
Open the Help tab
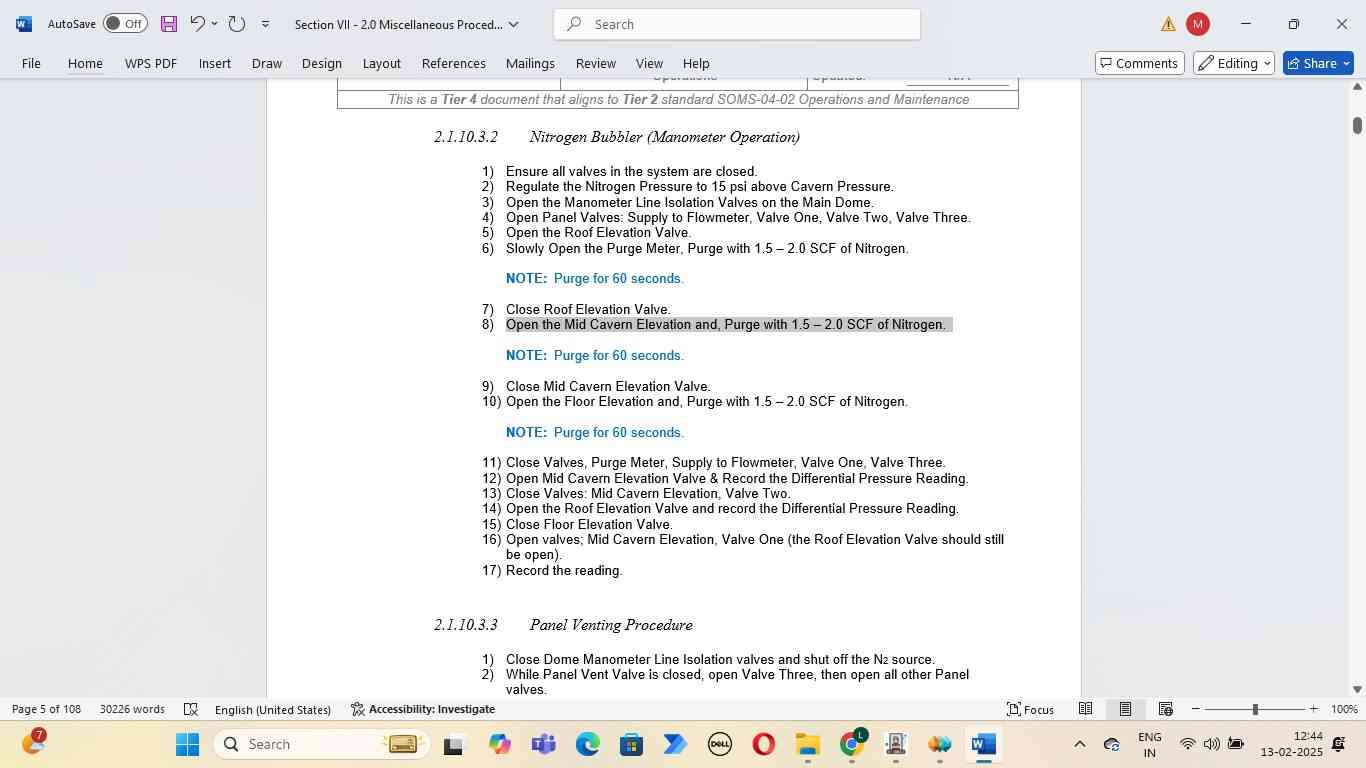[696, 63]
